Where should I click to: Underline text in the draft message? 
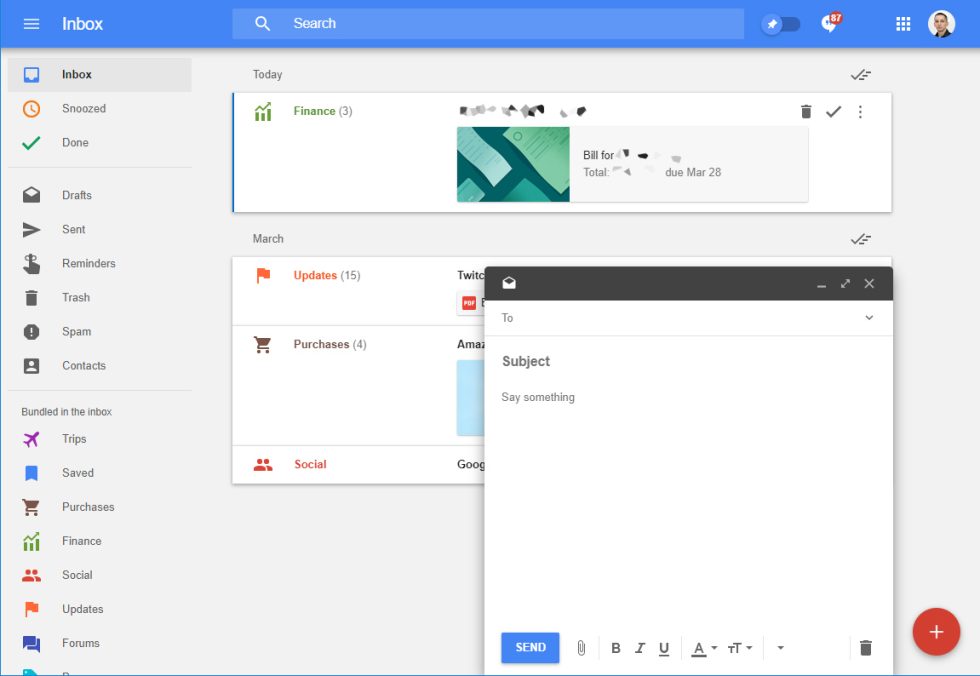(664, 648)
